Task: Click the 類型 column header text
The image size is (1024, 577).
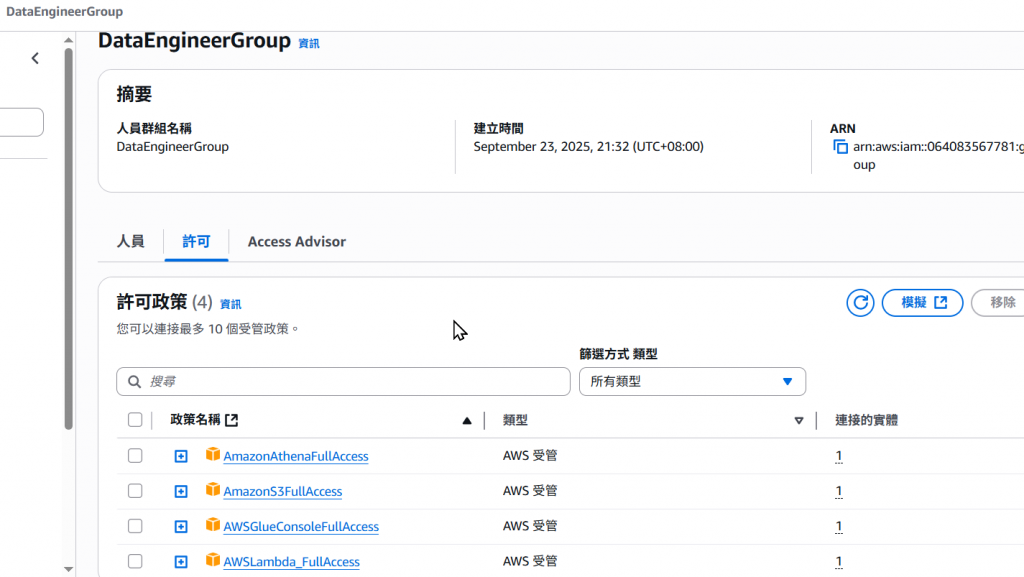Action: (x=515, y=420)
